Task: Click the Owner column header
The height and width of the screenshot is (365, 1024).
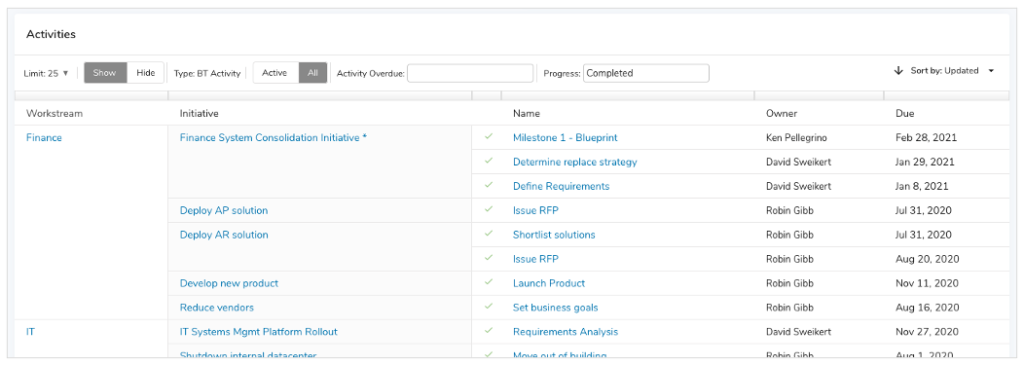Action: (x=781, y=113)
